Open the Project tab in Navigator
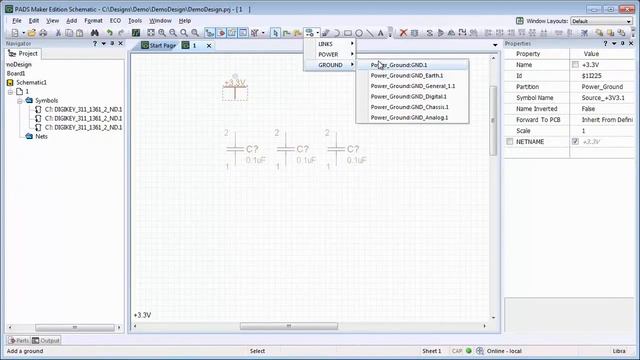This screenshot has width=640, height=360. point(23,53)
